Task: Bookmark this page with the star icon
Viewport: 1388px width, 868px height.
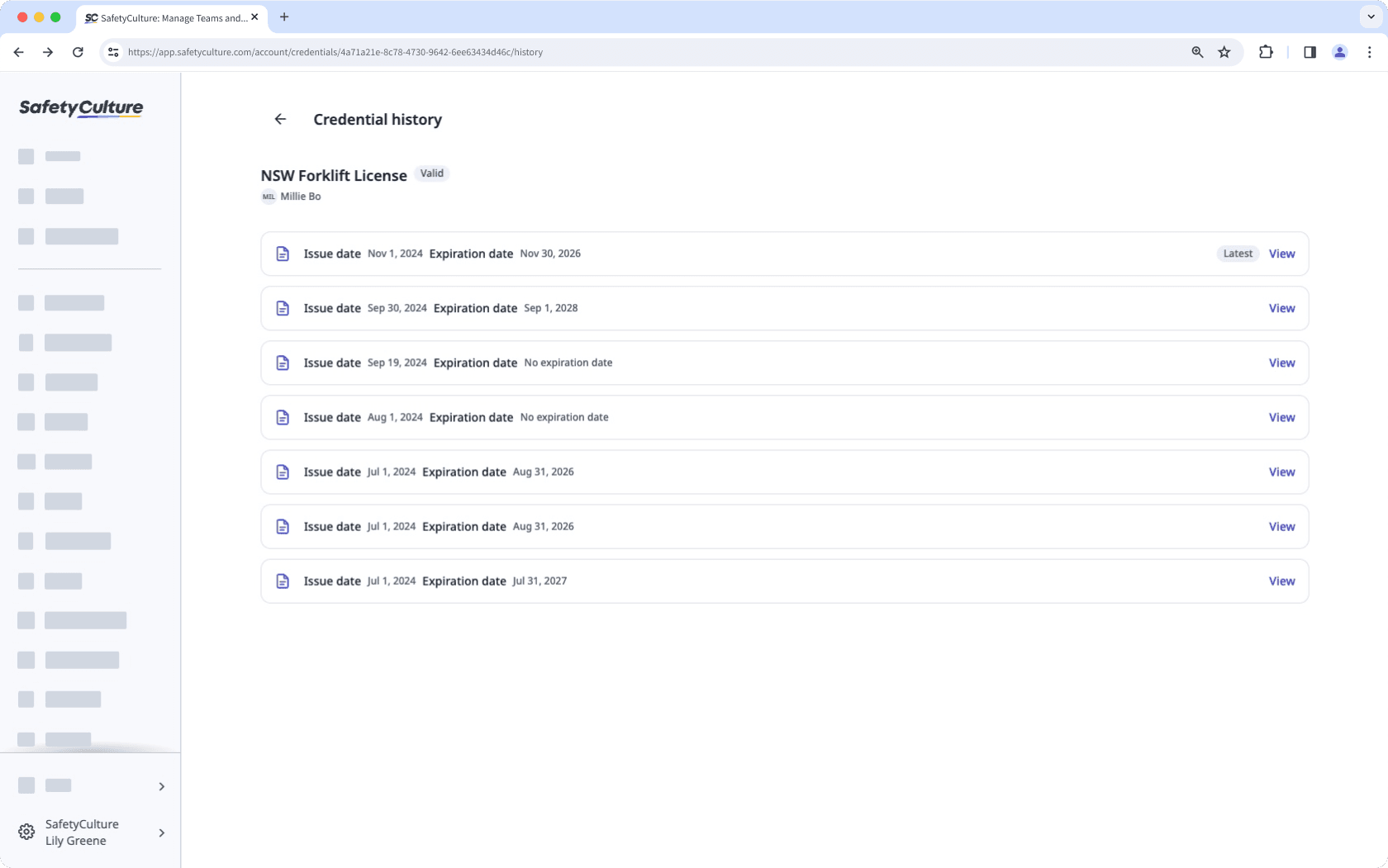Action: pos(1224,52)
